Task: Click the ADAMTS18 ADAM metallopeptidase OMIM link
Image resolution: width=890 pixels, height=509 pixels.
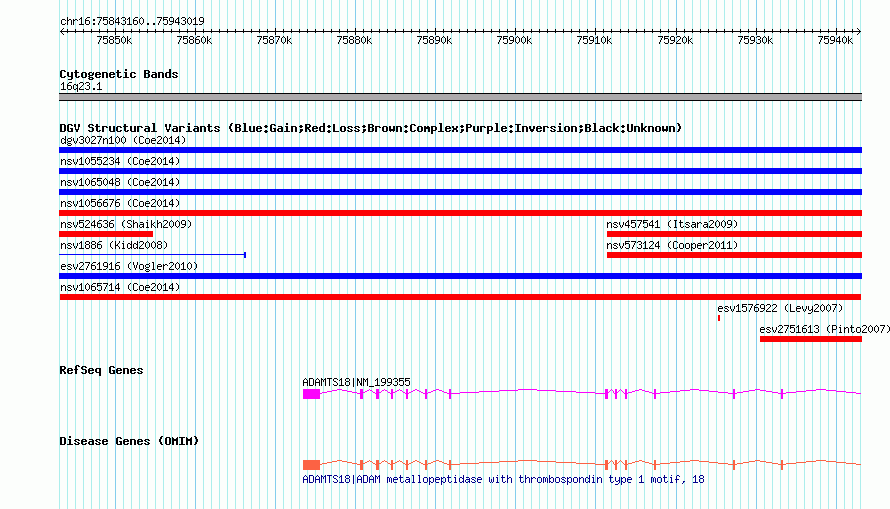Action: coord(503,479)
